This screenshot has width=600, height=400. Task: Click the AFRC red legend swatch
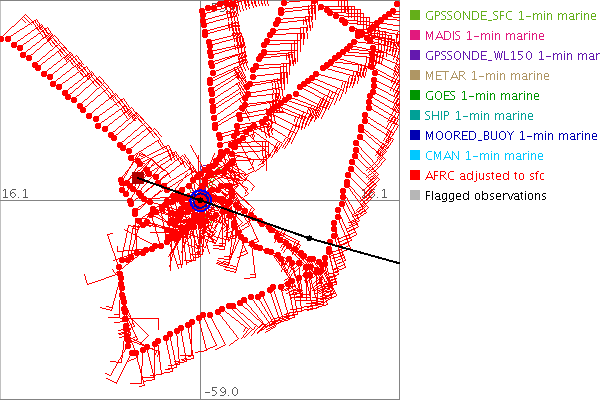click(x=415, y=176)
